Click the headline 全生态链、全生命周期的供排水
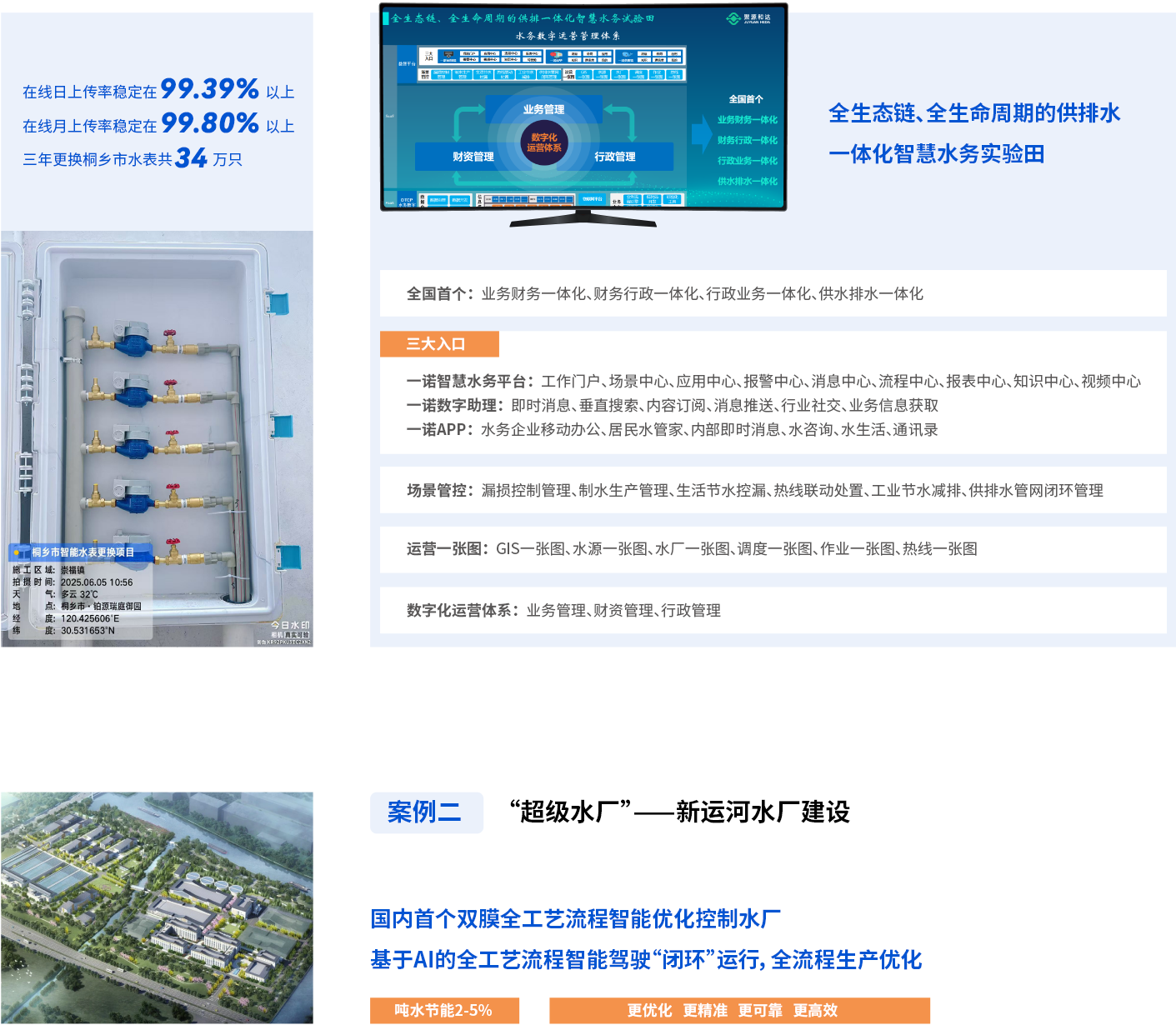Screen dimensions: 1176x1025 coord(974,113)
